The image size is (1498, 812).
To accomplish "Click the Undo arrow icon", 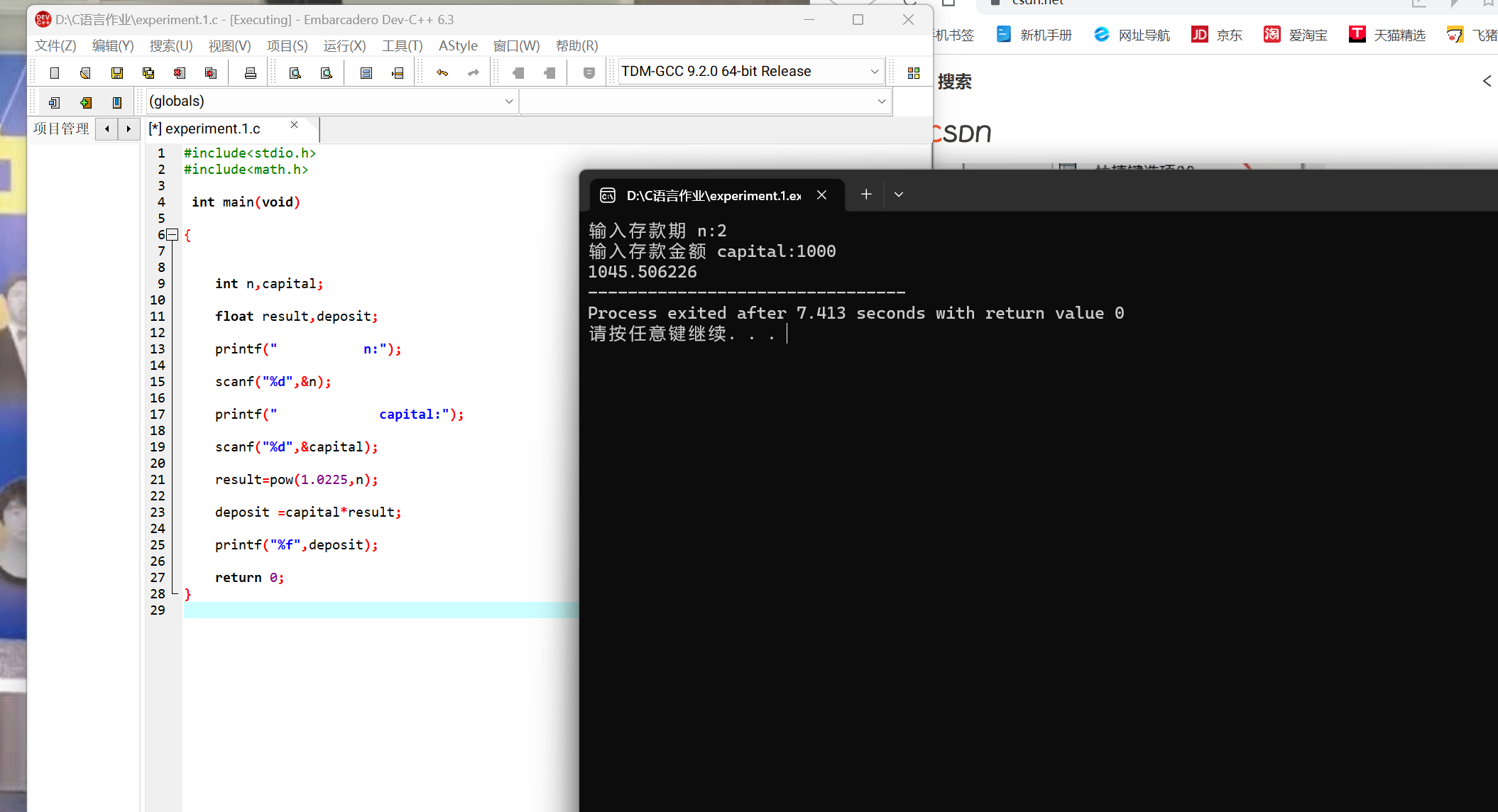I will [x=442, y=73].
